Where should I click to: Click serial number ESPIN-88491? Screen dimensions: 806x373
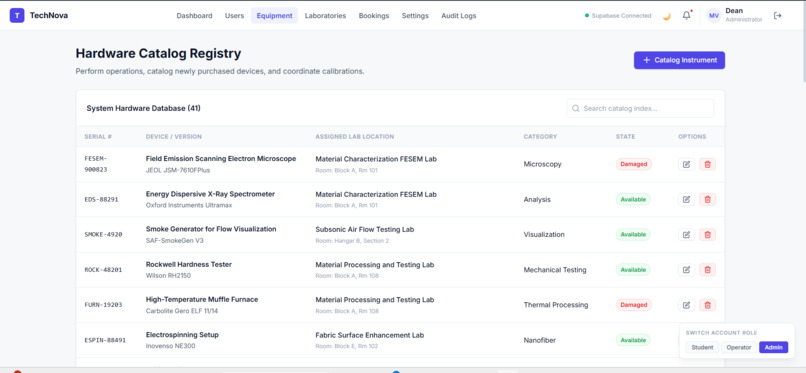click(105, 340)
